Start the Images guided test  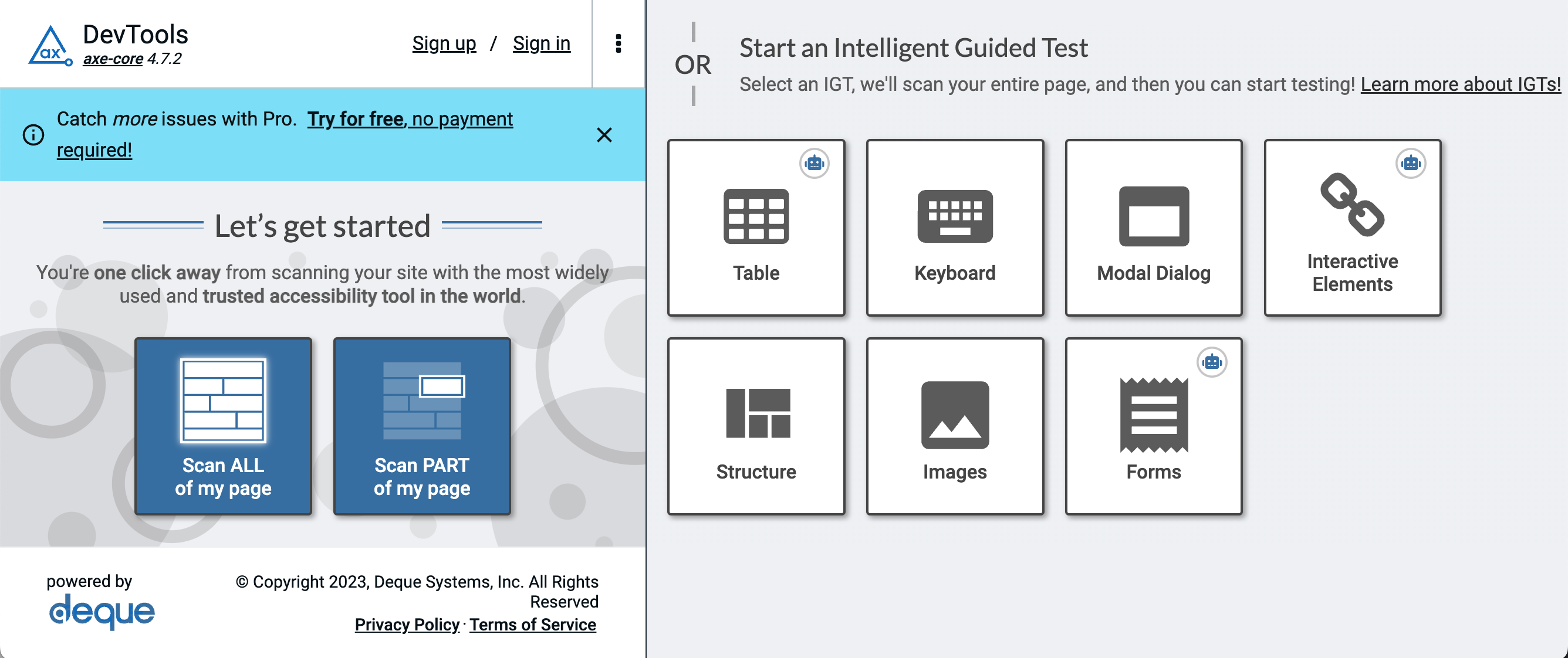click(954, 426)
